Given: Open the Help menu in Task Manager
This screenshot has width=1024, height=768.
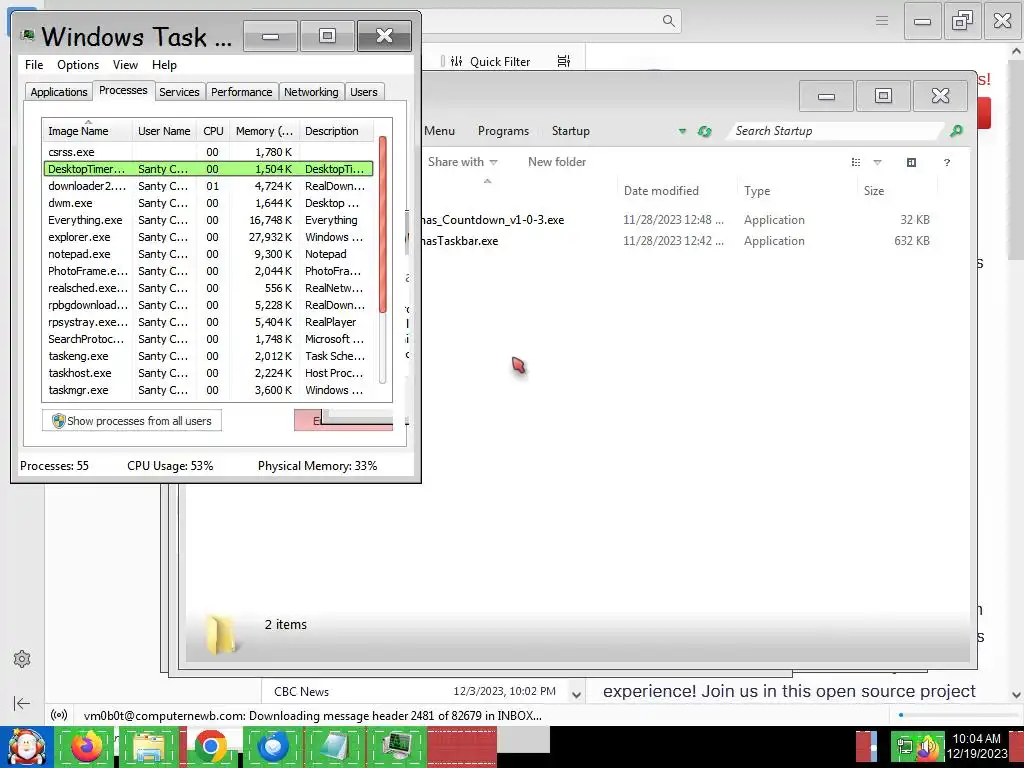Looking at the screenshot, I should [x=164, y=65].
